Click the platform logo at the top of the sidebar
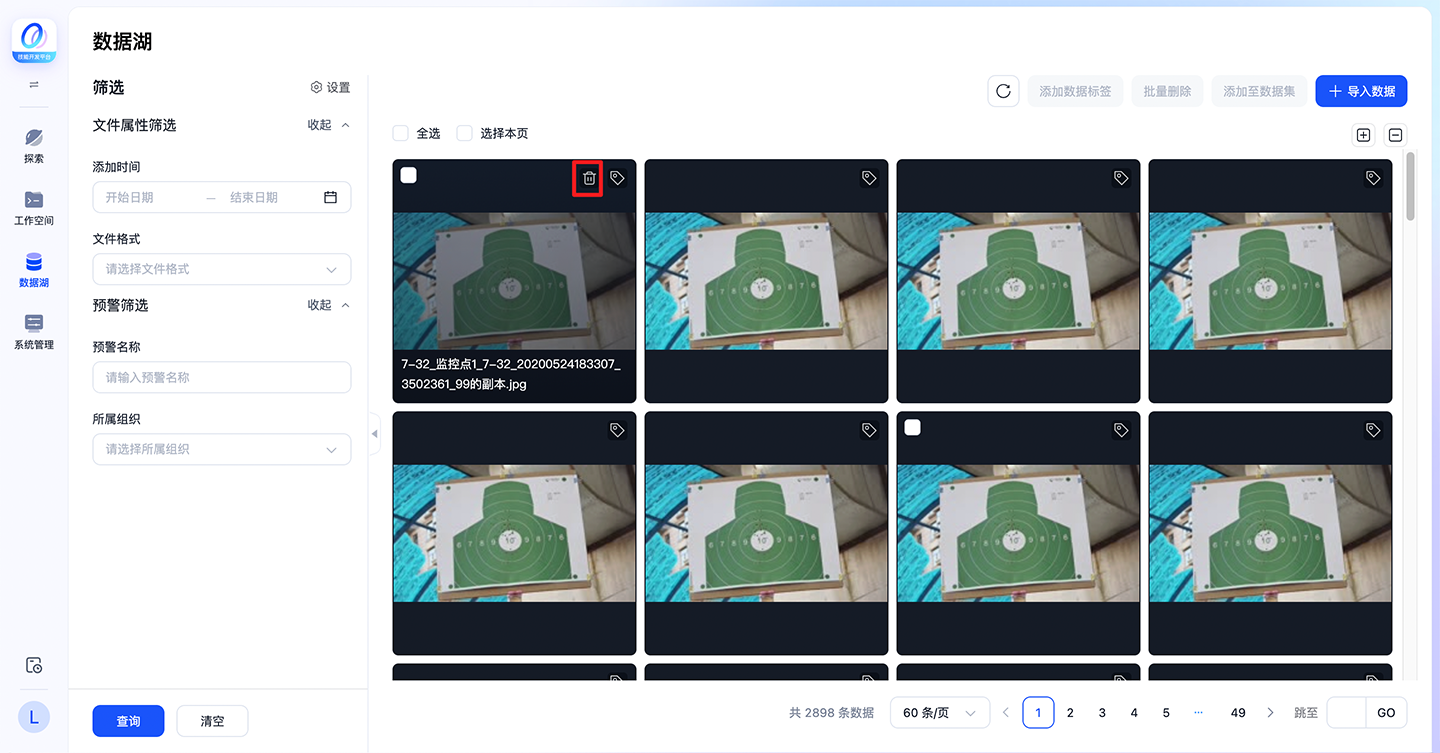 (x=34, y=41)
